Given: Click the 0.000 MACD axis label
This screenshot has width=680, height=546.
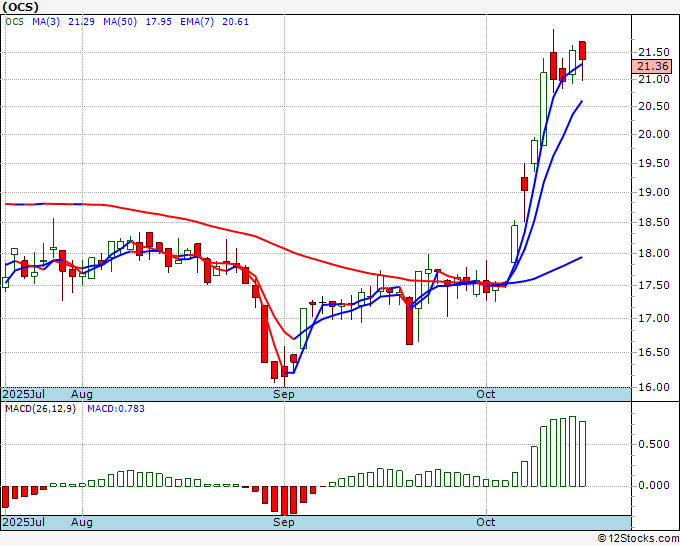Looking at the screenshot, I should [654, 486].
